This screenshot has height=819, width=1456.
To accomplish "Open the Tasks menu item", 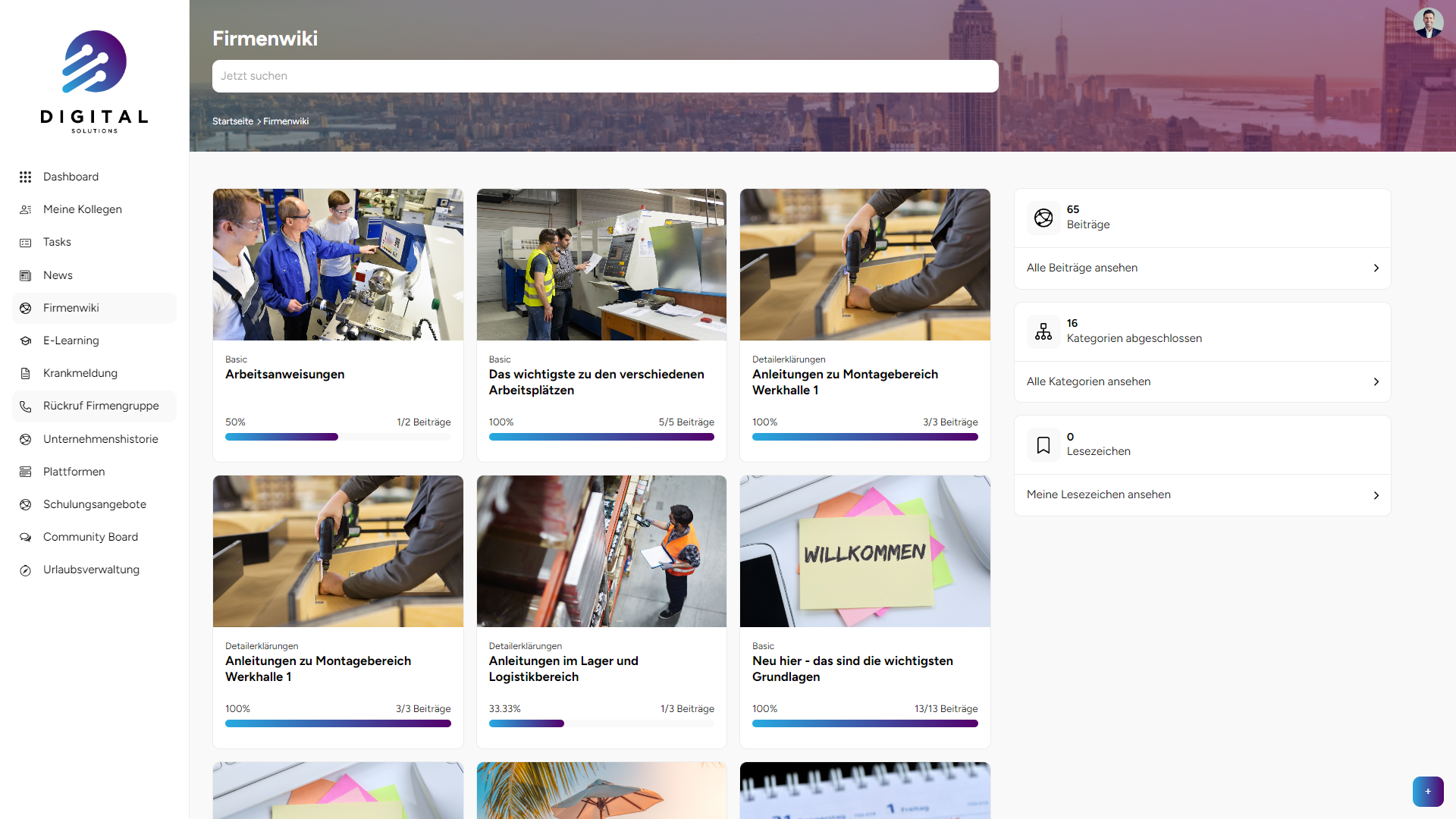I will coord(94,242).
